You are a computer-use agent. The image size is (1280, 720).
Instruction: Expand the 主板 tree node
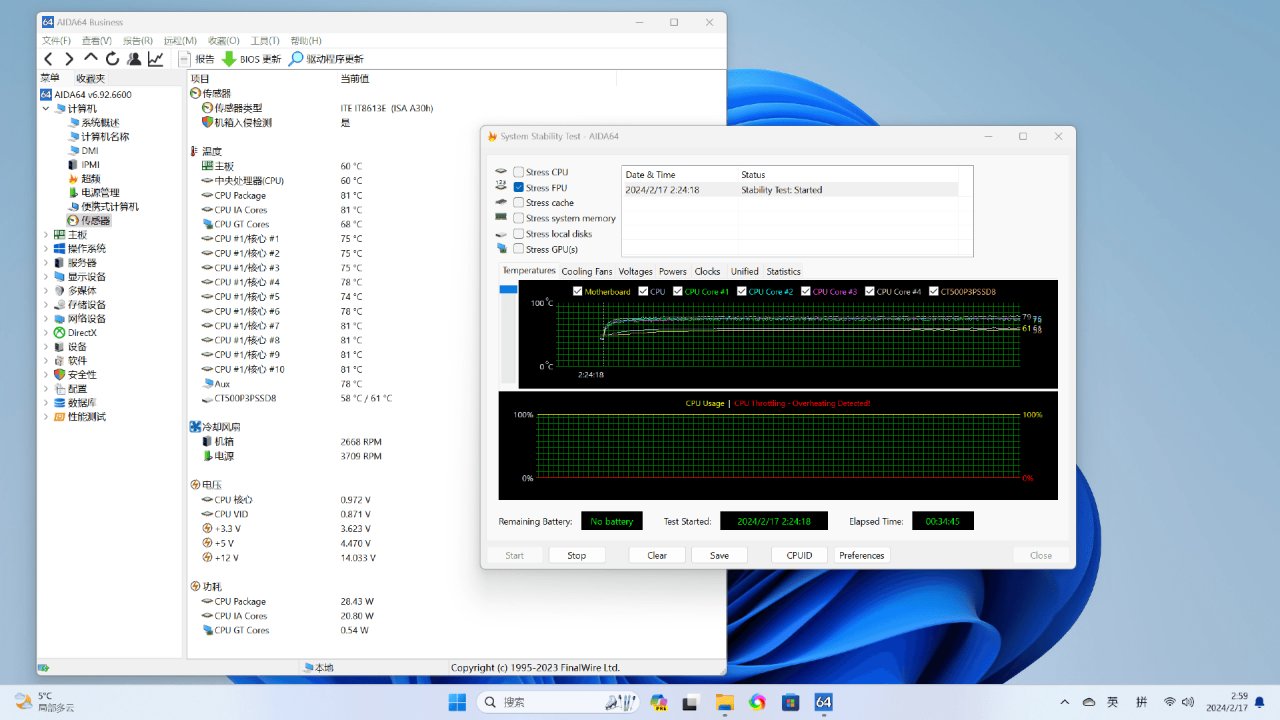pyautogui.click(x=46, y=234)
